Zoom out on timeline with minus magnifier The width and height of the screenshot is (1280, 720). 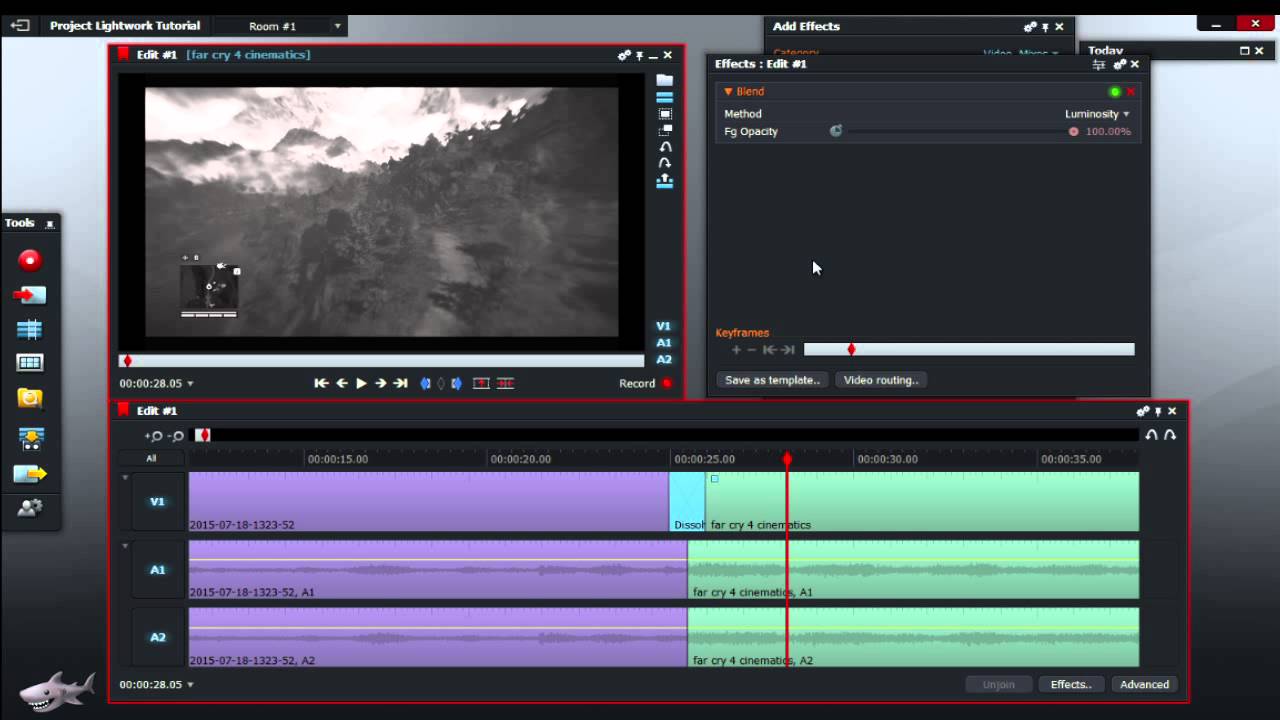[176, 436]
